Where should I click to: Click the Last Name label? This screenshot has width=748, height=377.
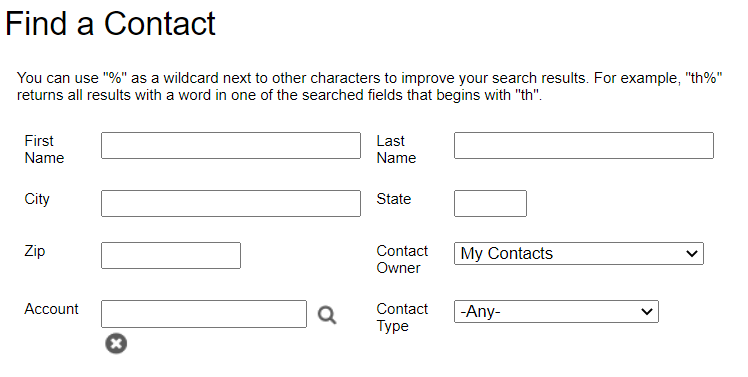(x=396, y=149)
